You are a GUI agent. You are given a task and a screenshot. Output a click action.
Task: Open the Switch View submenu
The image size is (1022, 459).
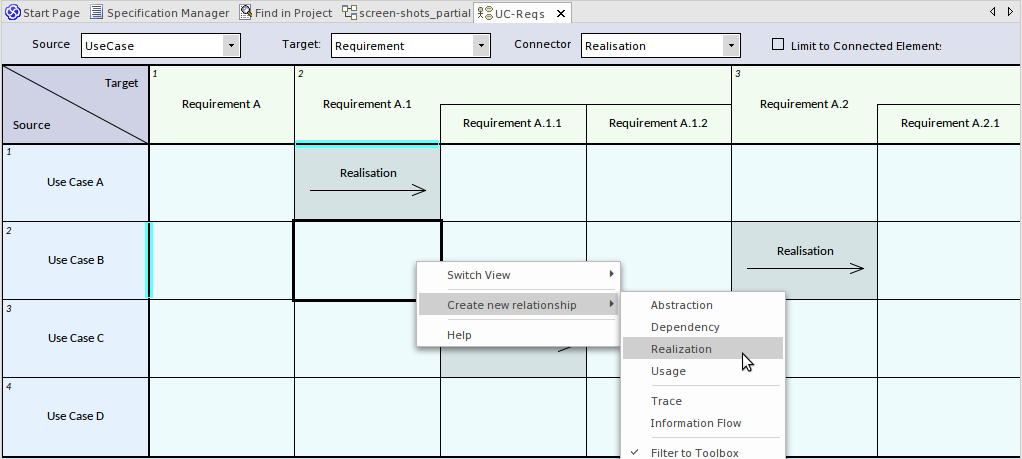[x=518, y=275]
